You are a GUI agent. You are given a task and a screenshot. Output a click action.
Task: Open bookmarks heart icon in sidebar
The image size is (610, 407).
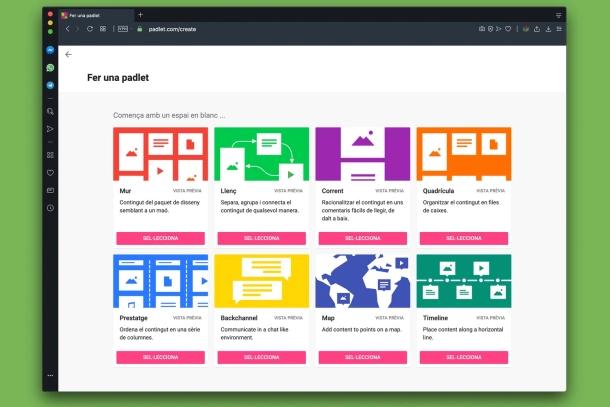(x=50, y=173)
